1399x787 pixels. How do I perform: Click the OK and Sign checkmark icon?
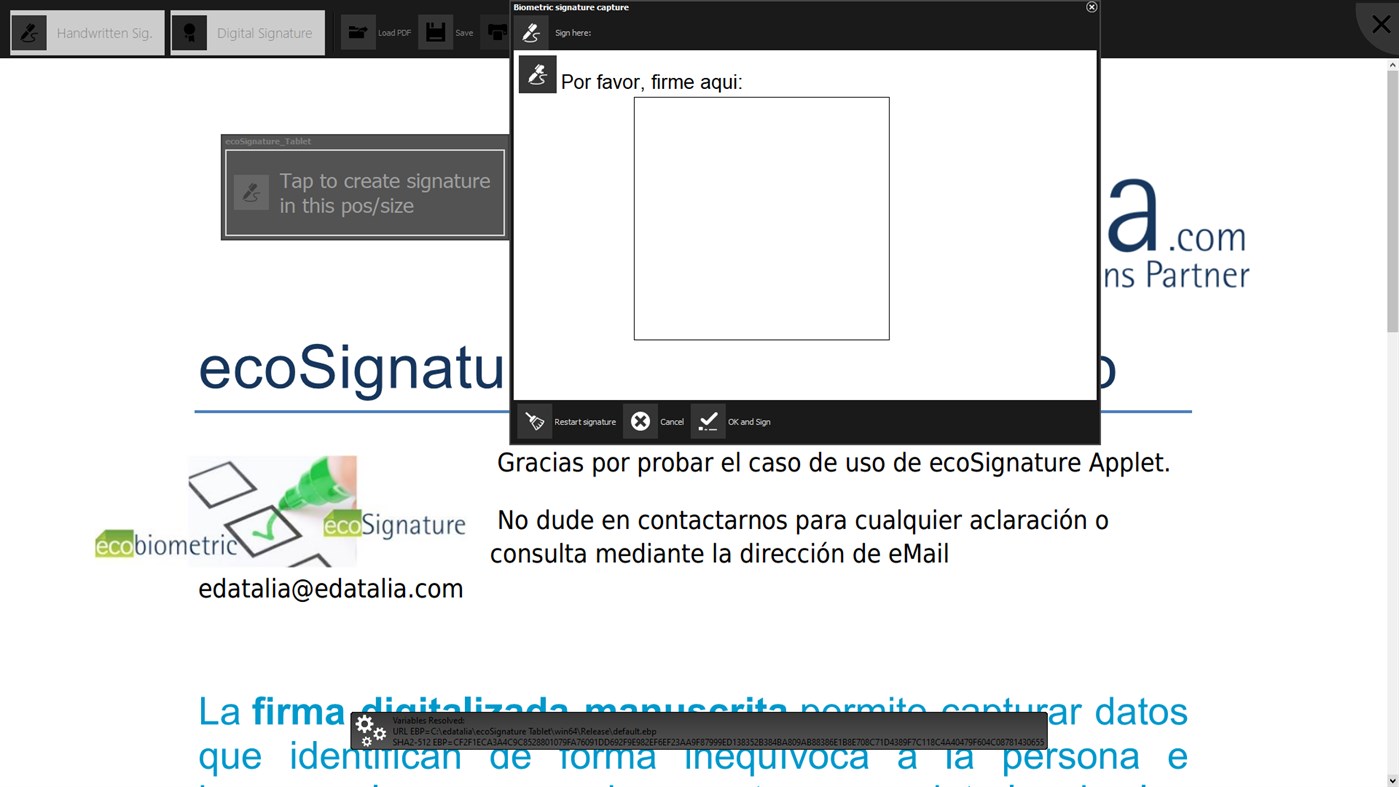pyautogui.click(x=707, y=420)
